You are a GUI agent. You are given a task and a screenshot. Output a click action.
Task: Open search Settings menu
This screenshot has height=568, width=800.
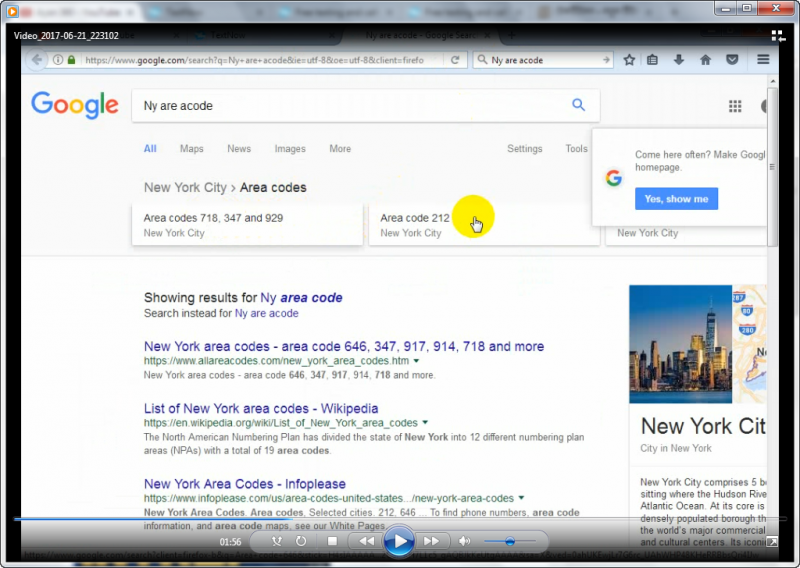tap(524, 149)
